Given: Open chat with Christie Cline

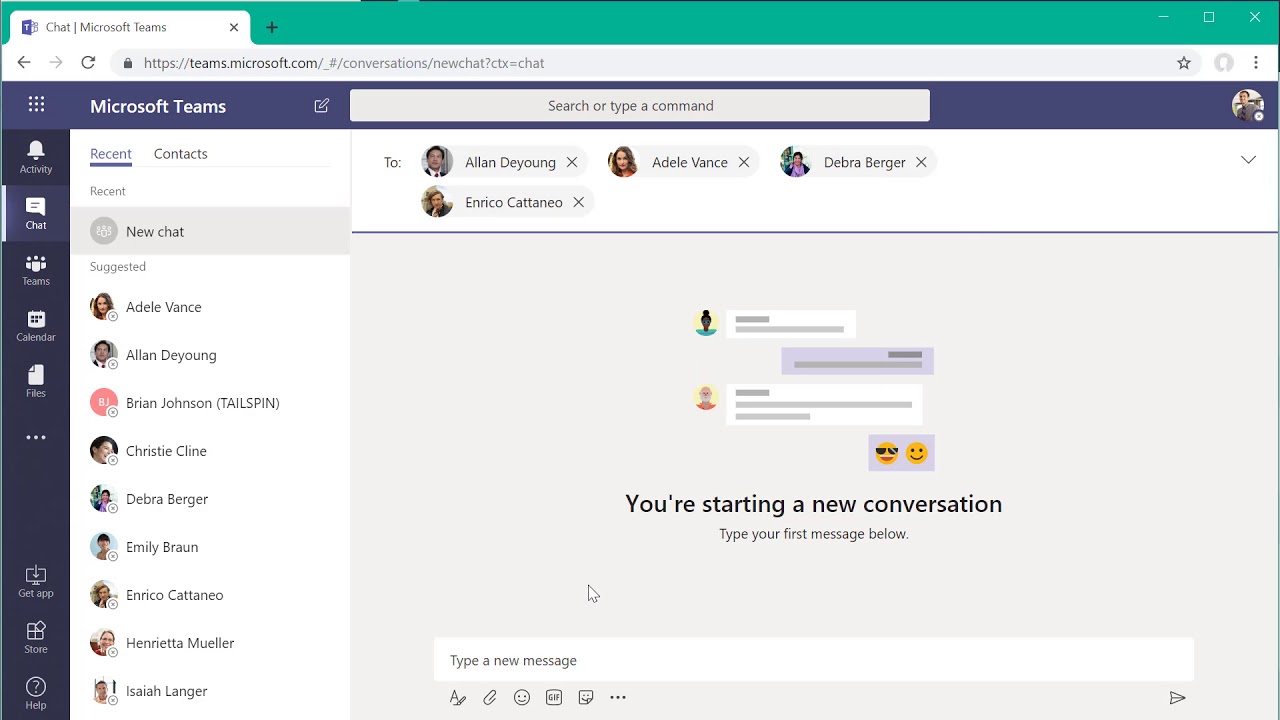Looking at the screenshot, I should pyautogui.click(x=210, y=451).
